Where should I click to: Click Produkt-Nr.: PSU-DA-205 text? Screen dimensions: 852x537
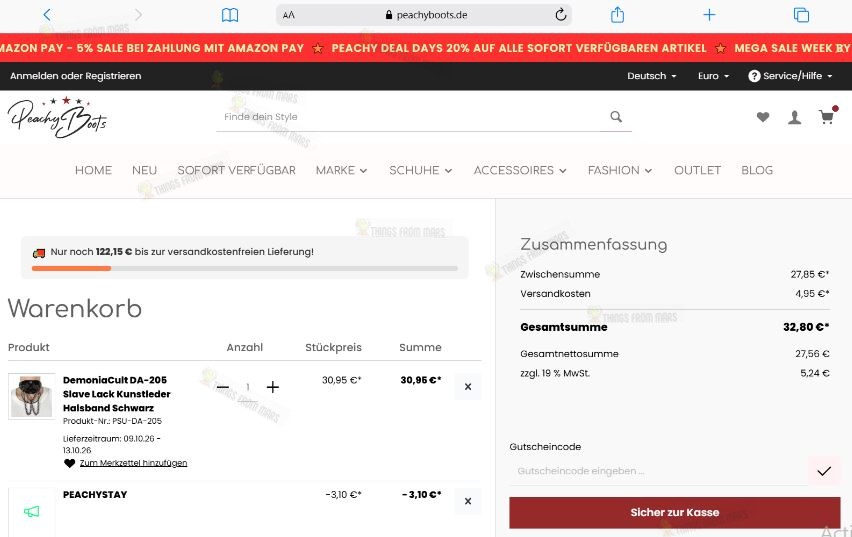pos(112,421)
